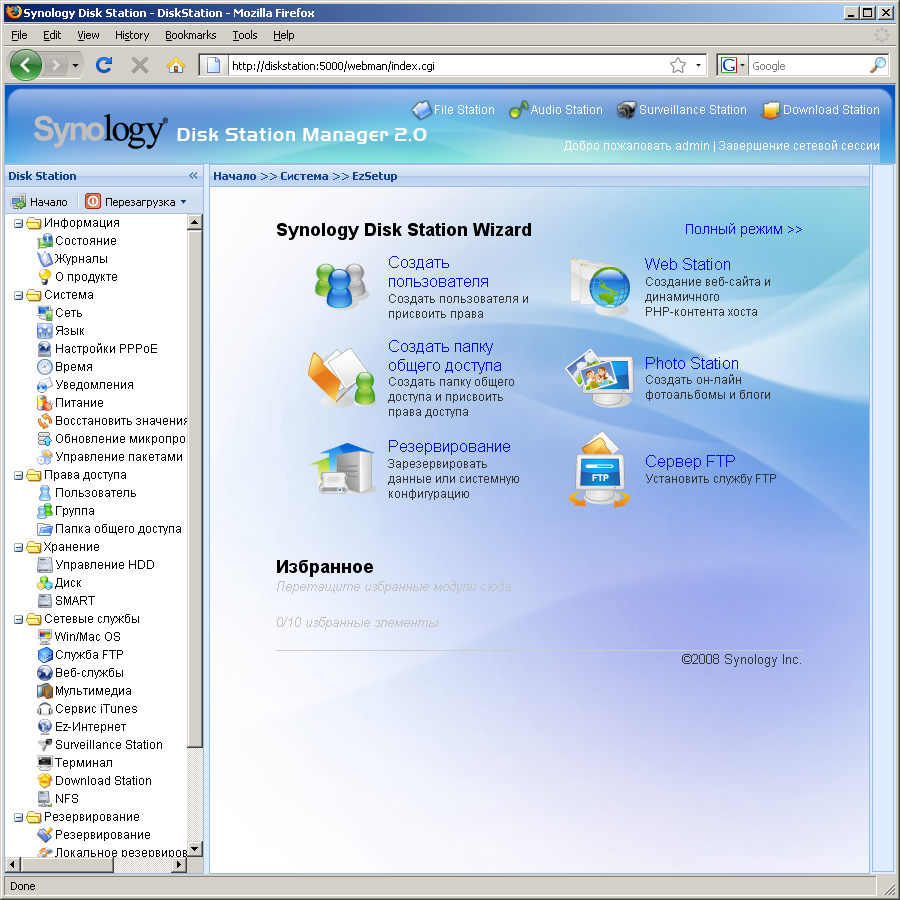Click the Пользователь user icon
Viewport: 900px width, 900px height.
(45, 493)
